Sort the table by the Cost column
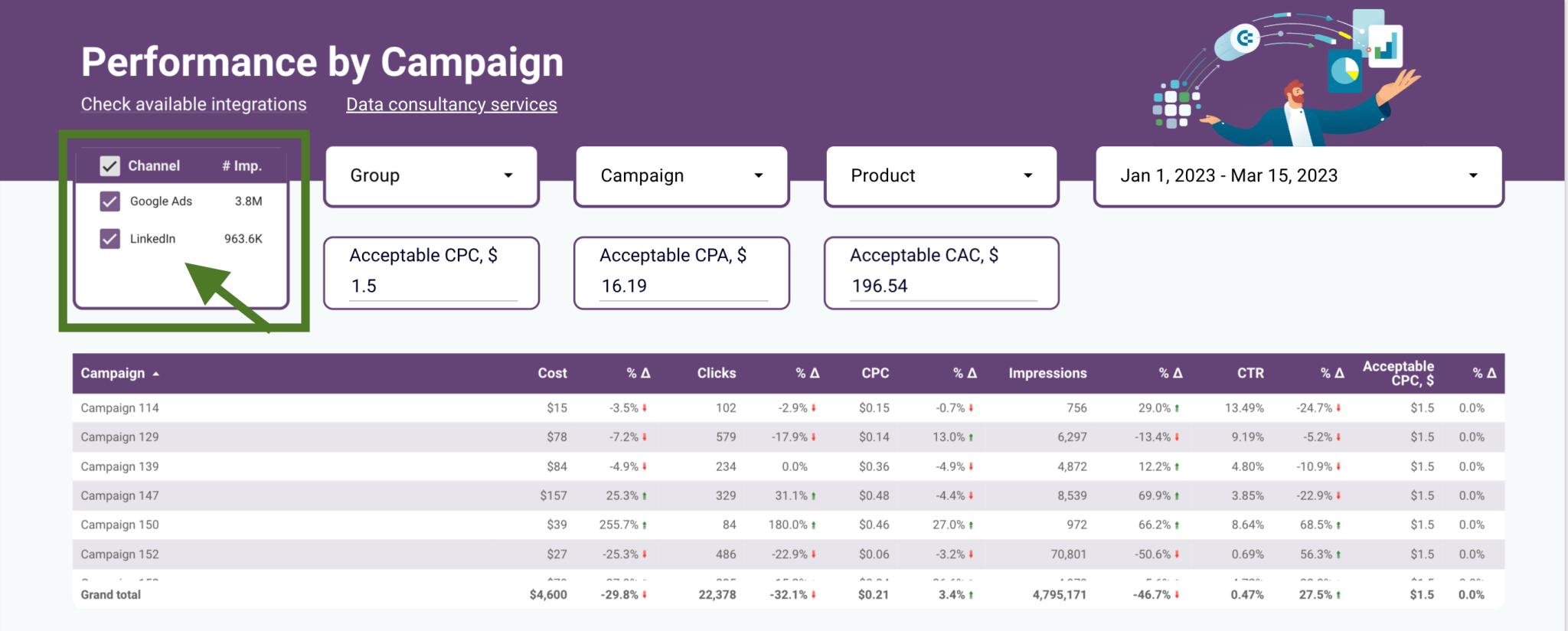Image resolution: width=1568 pixels, height=631 pixels. tap(552, 374)
